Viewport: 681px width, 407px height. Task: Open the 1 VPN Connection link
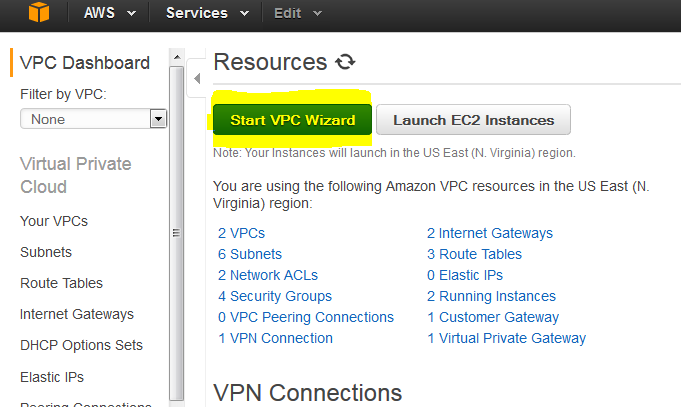coord(275,338)
